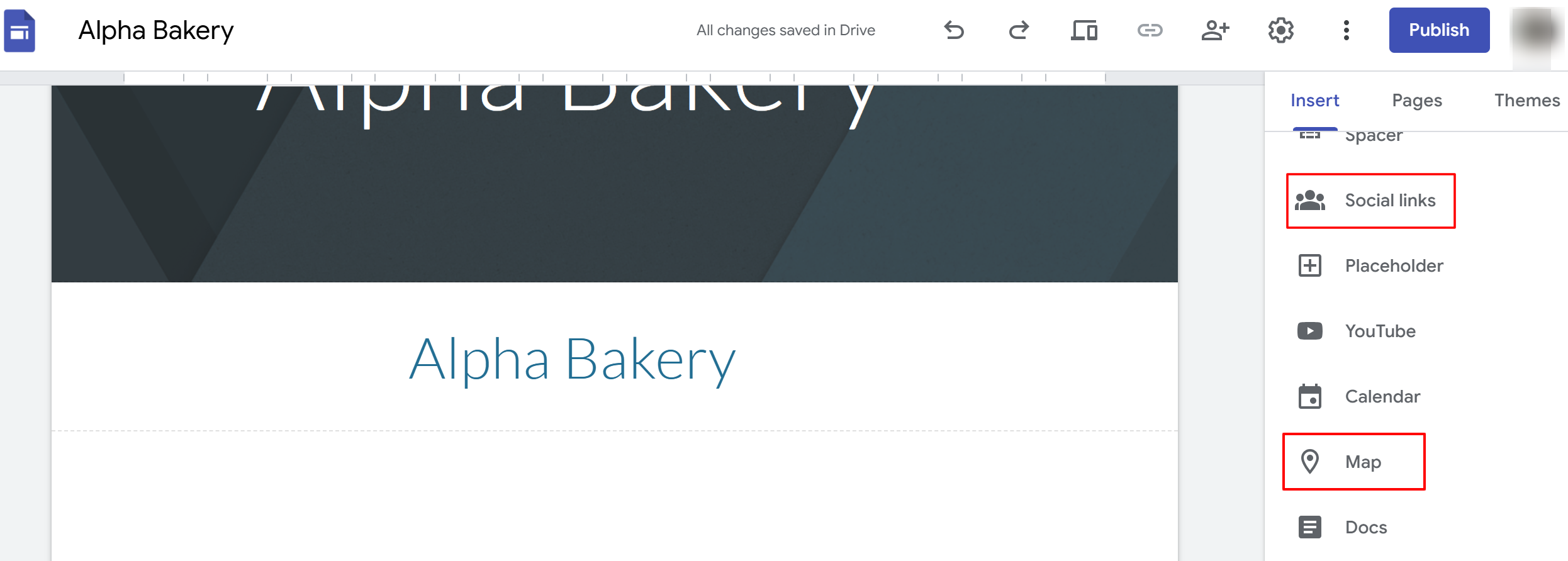Open Share with others icon

[1215, 30]
